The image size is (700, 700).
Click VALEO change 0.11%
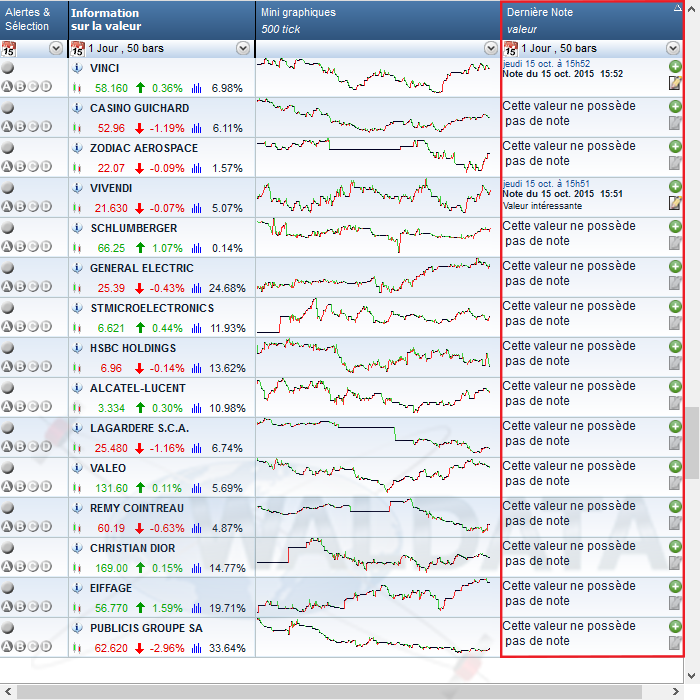167,488
